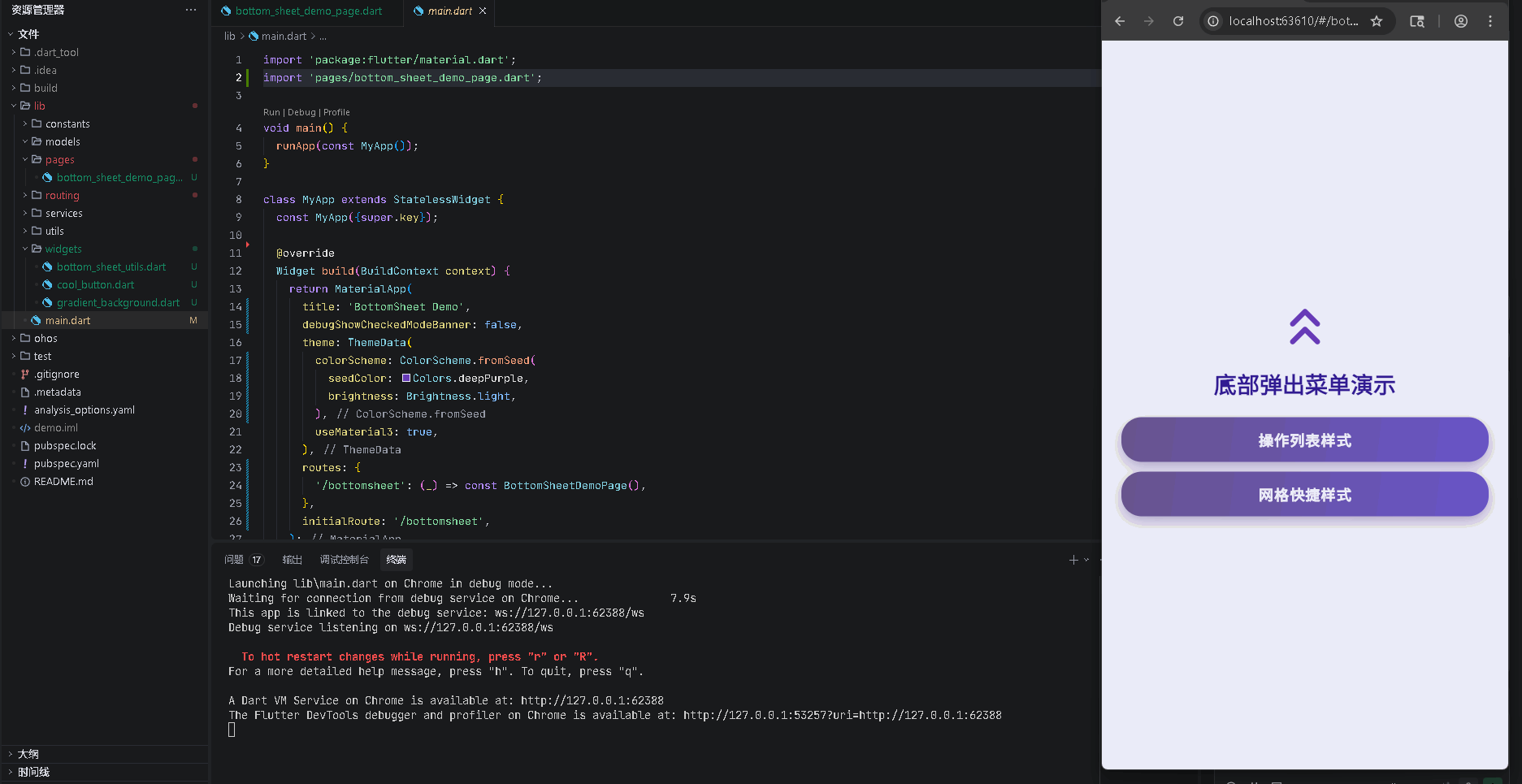Click the DevTools URL in terminal output
Screen dimensions: 1522x784
coord(843,715)
